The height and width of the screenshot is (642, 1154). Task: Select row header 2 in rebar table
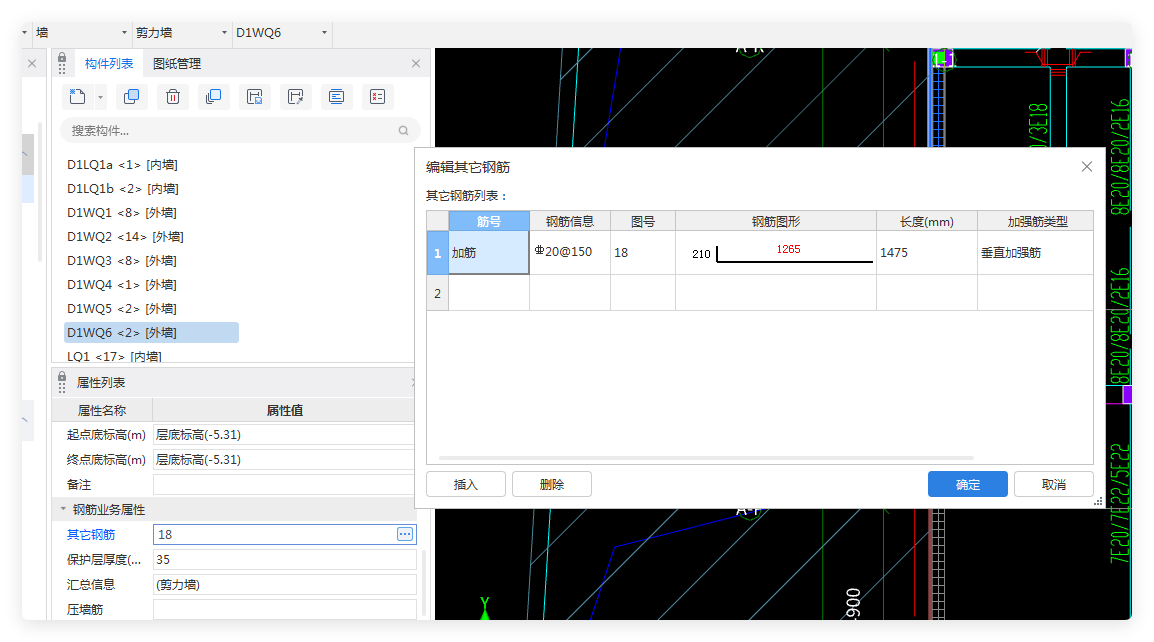(x=437, y=293)
